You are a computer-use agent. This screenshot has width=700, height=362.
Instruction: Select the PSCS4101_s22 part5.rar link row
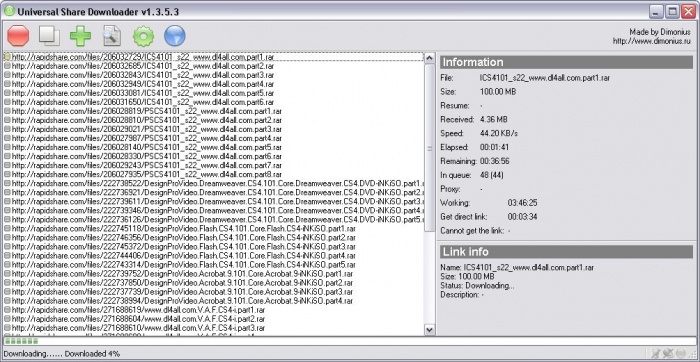(213, 147)
